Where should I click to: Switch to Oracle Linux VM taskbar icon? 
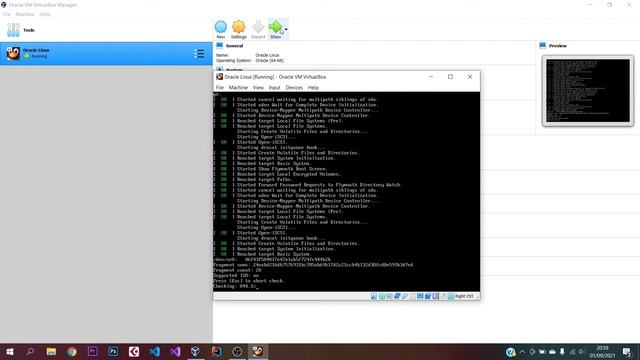point(258,351)
